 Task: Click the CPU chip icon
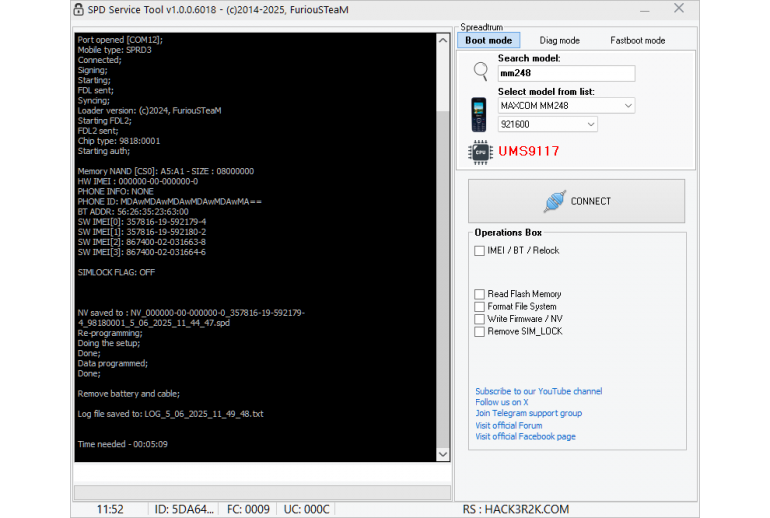click(480, 152)
